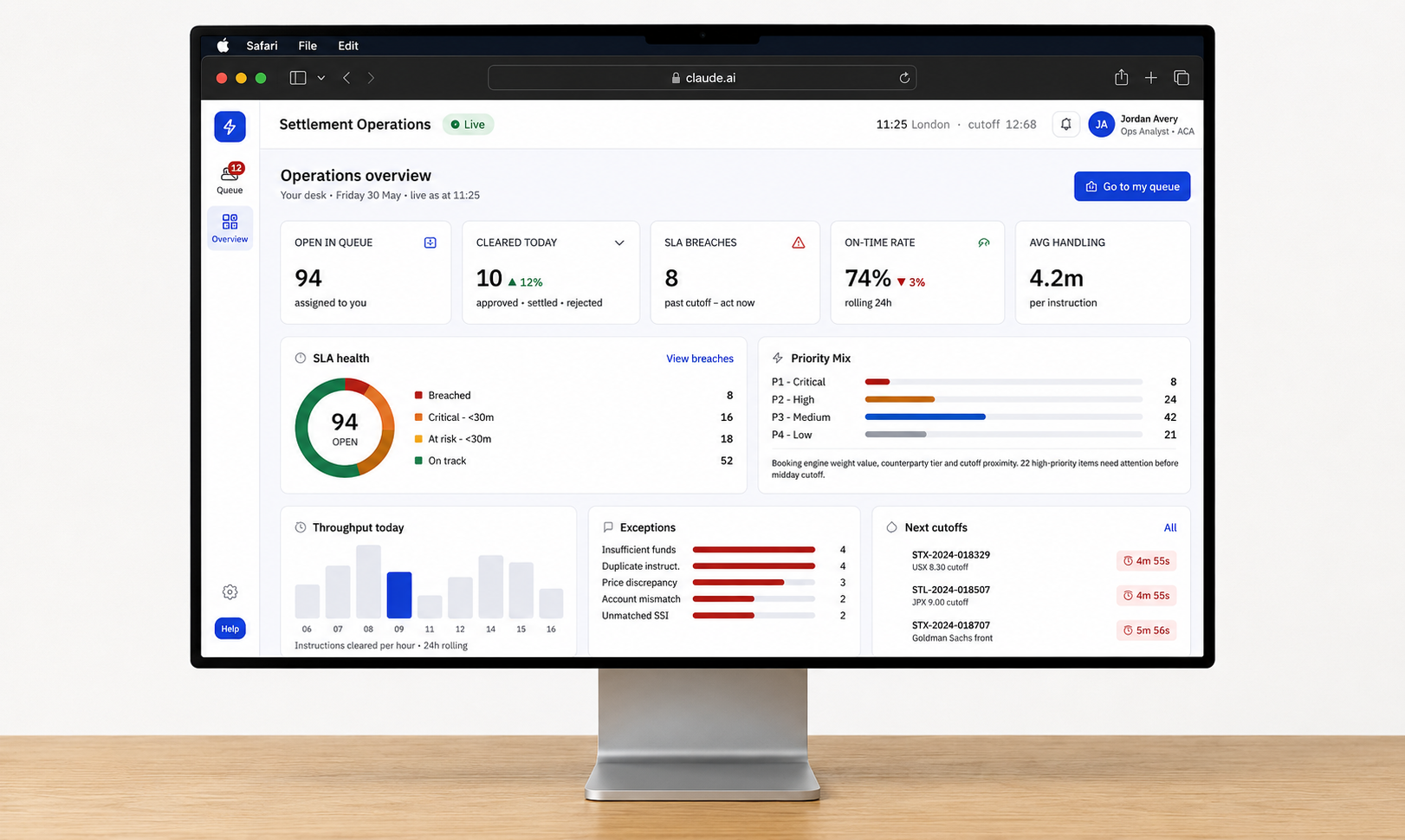The height and width of the screenshot is (840, 1405).
Task: Click the P3 - Medium priority bar
Action: pyautogui.click(x=1003, y=417)
